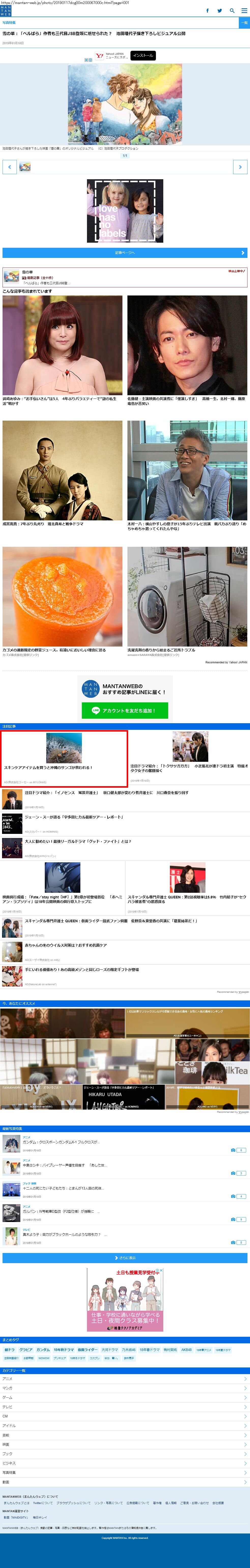Viewport: 250px width, 1568px height.
Task: Click the Twitter bird icon in header
Action: point(219,10)
